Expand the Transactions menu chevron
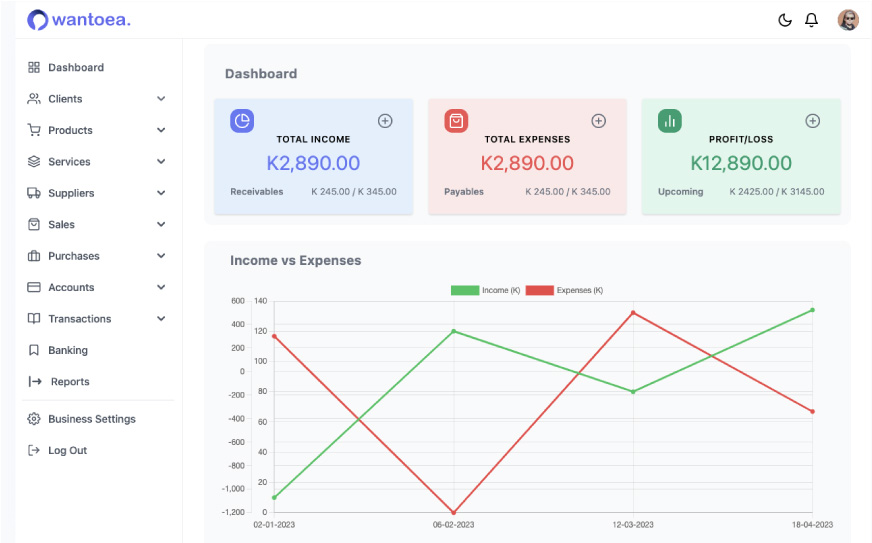872x543 pixels. (x=161, y=319)
